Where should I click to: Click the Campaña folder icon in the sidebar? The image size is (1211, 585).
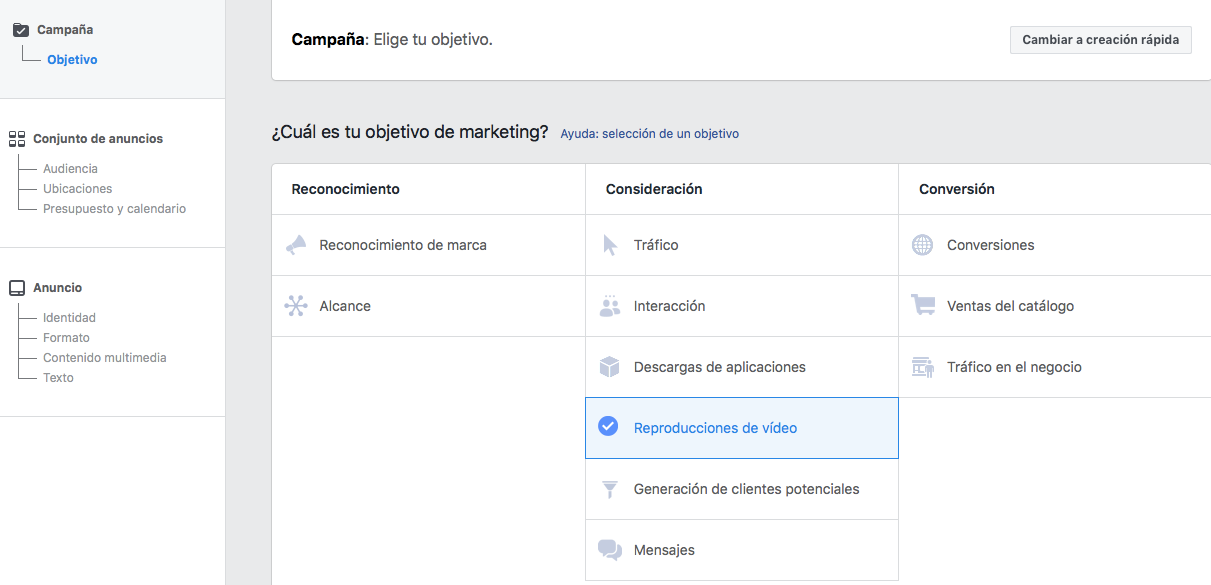click(x=20, y=30)
